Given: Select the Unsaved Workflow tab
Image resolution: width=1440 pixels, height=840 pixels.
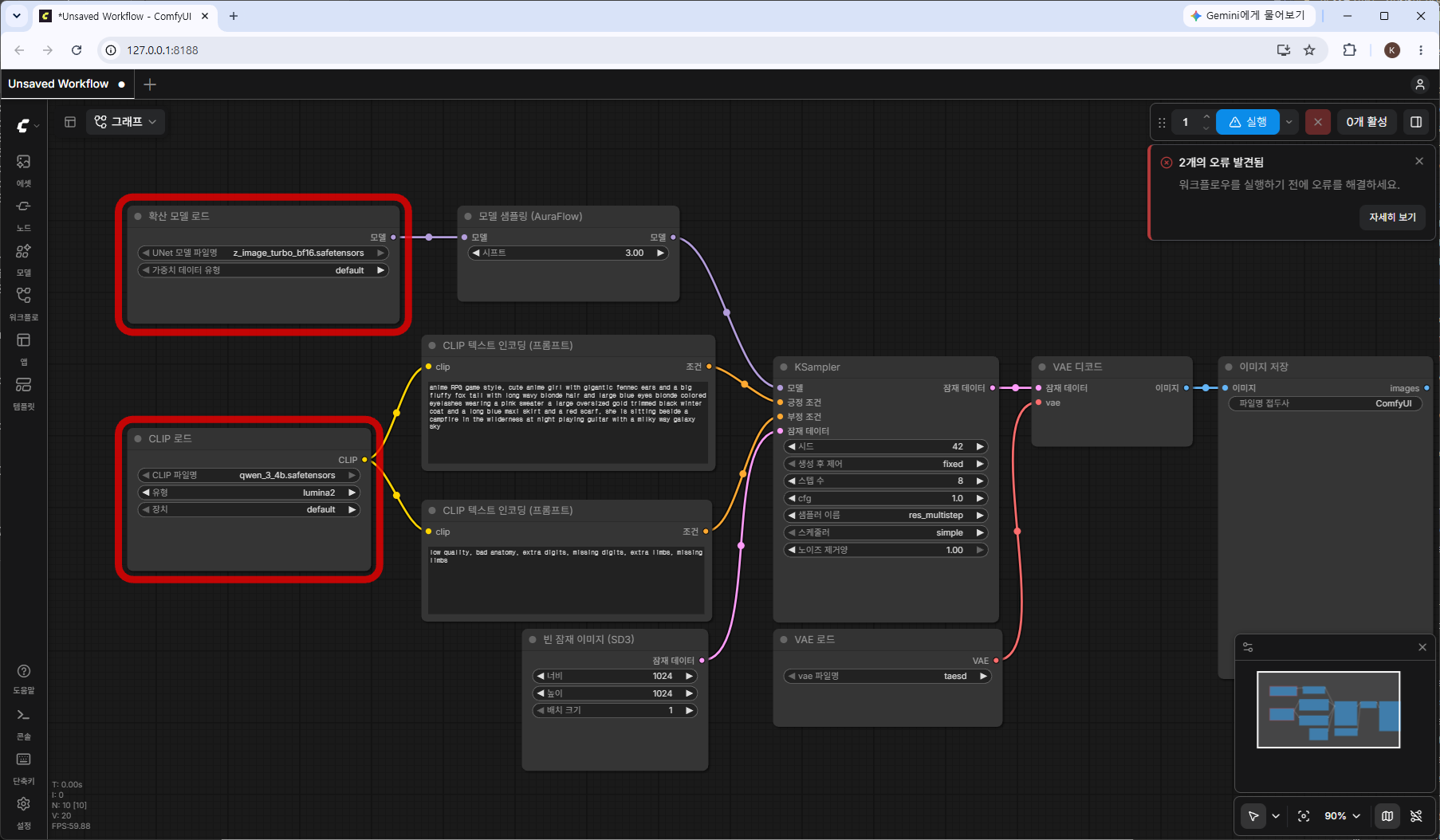Looking at the screenshot, I should click(58, 84).
